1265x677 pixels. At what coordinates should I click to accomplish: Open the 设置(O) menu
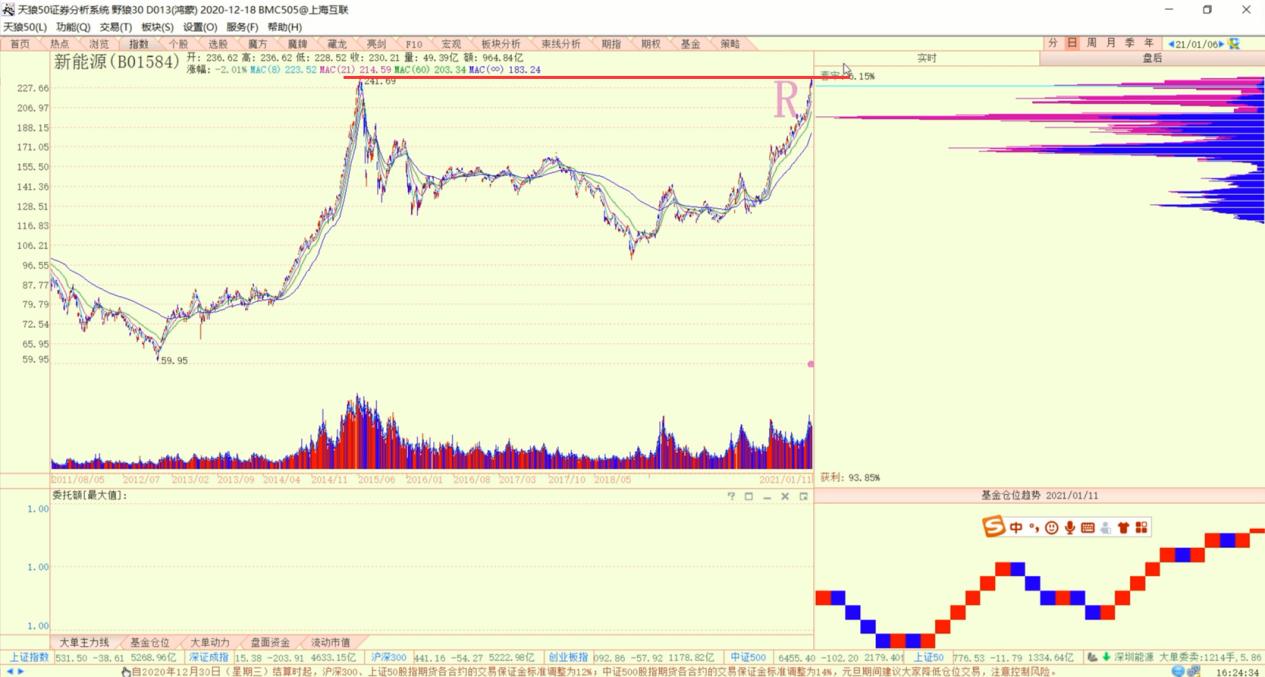click(x=200, y=27)
